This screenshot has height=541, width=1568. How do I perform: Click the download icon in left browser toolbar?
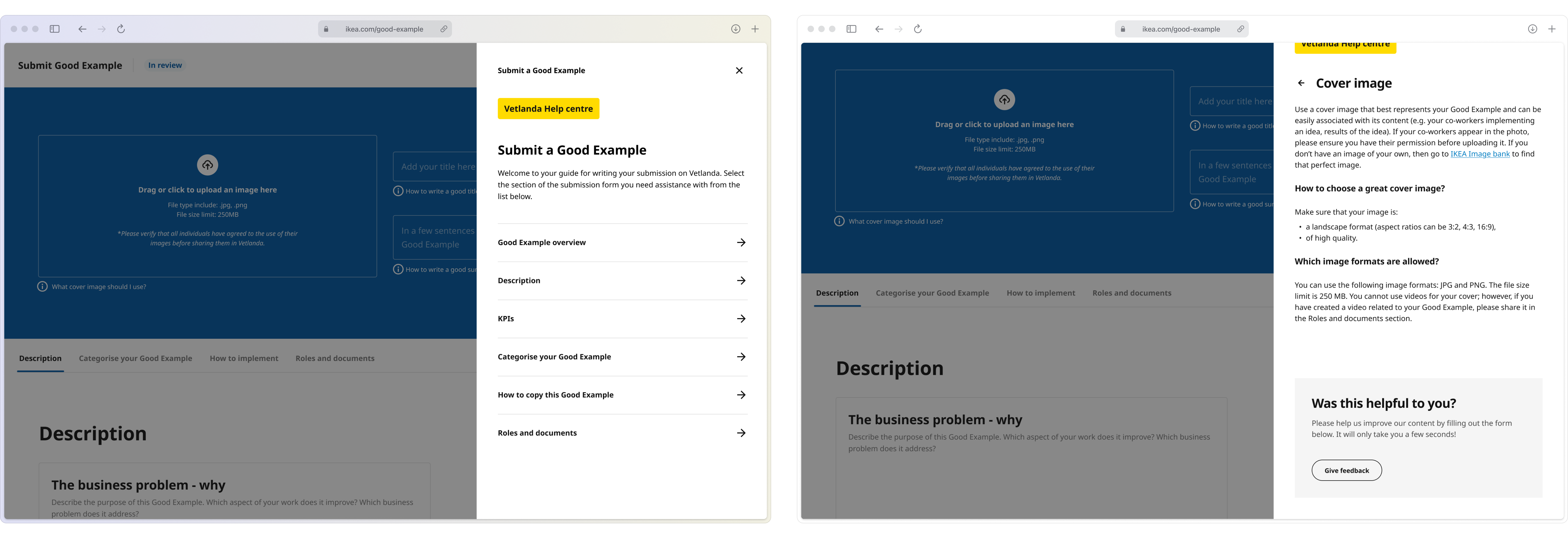click(735, 29)
